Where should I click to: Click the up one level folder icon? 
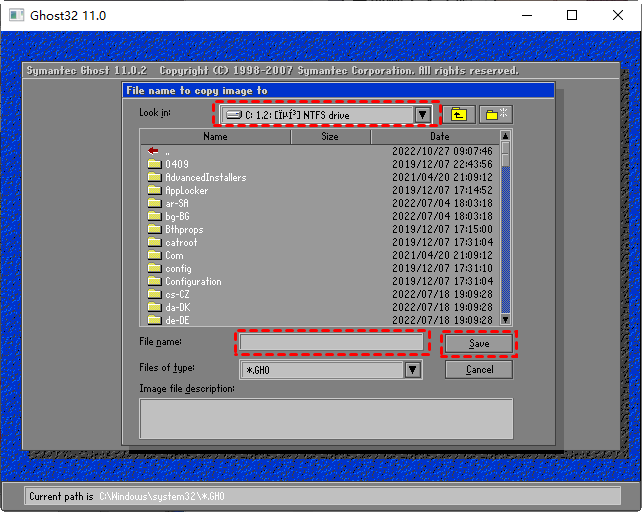pyautogui.click(x=458, y=114)
